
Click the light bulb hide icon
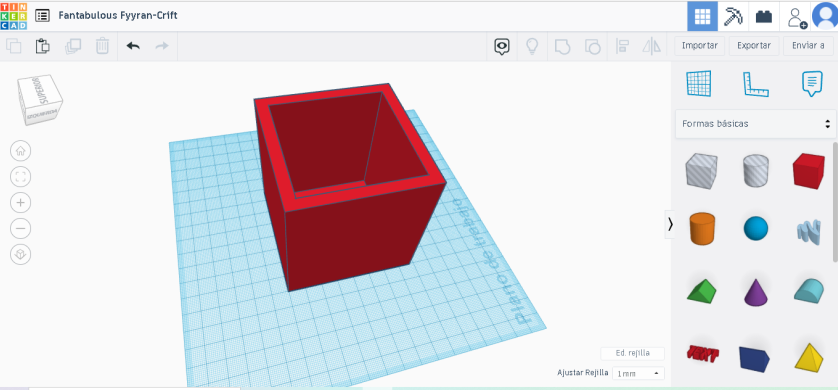tap(532, 46)
